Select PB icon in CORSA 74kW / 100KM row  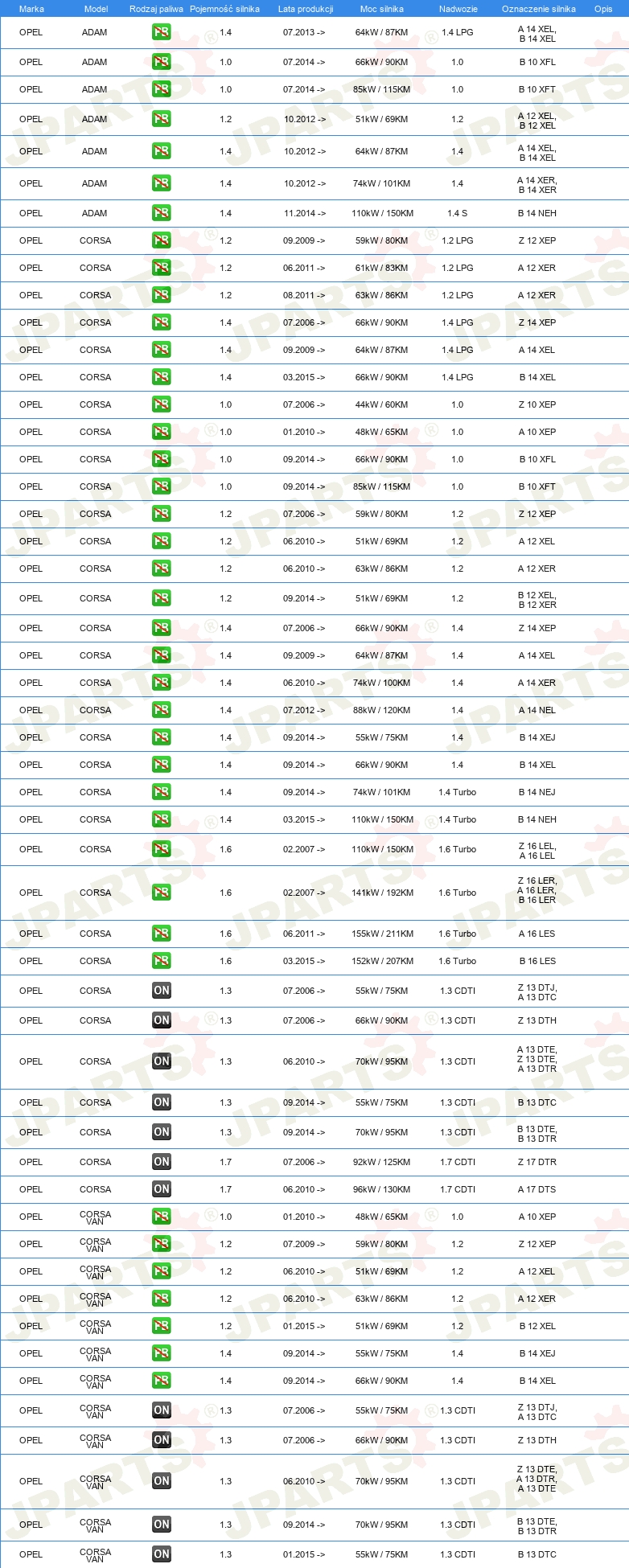(x=162, y=683)
